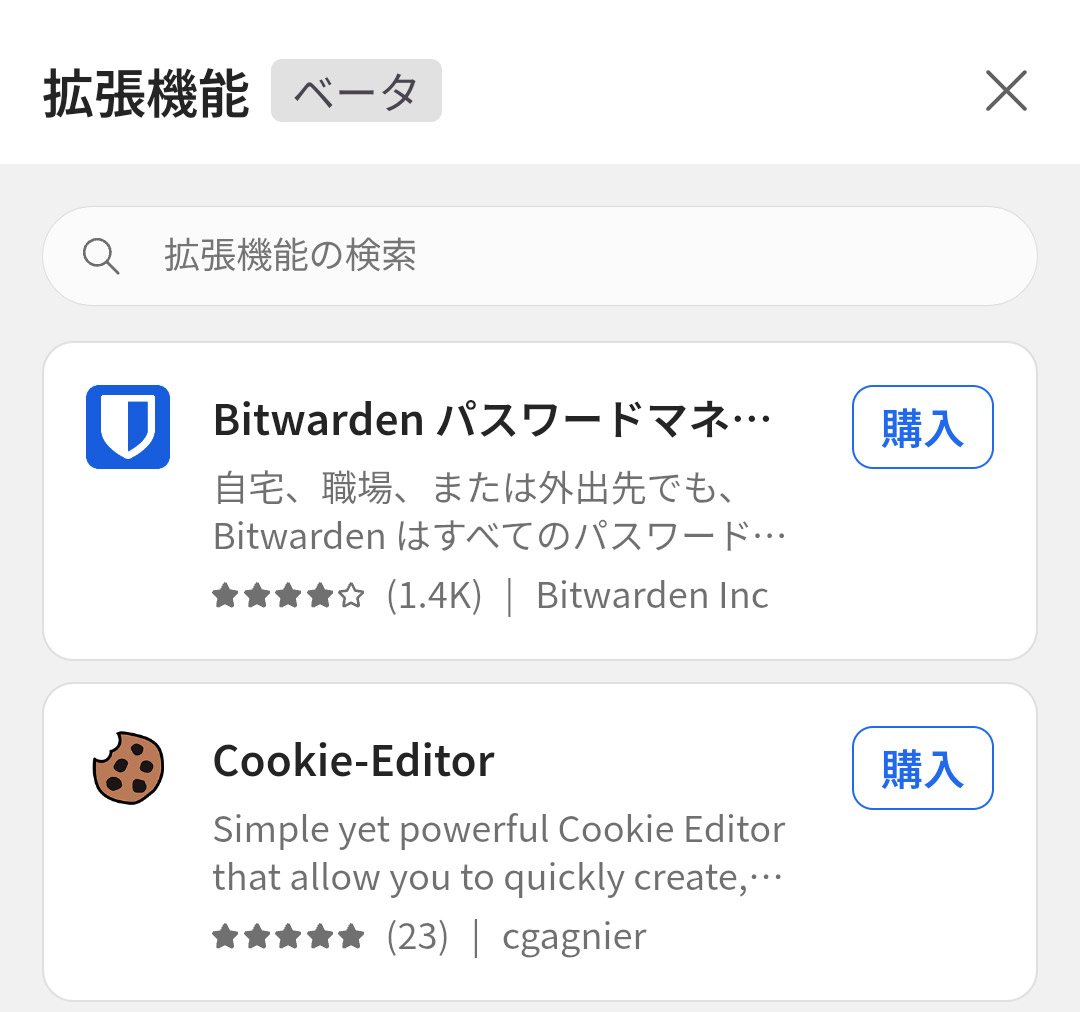Click the ベータ badge next to the heading
The width and height of the screenshot is (1080, 1012).
point(356,90)
